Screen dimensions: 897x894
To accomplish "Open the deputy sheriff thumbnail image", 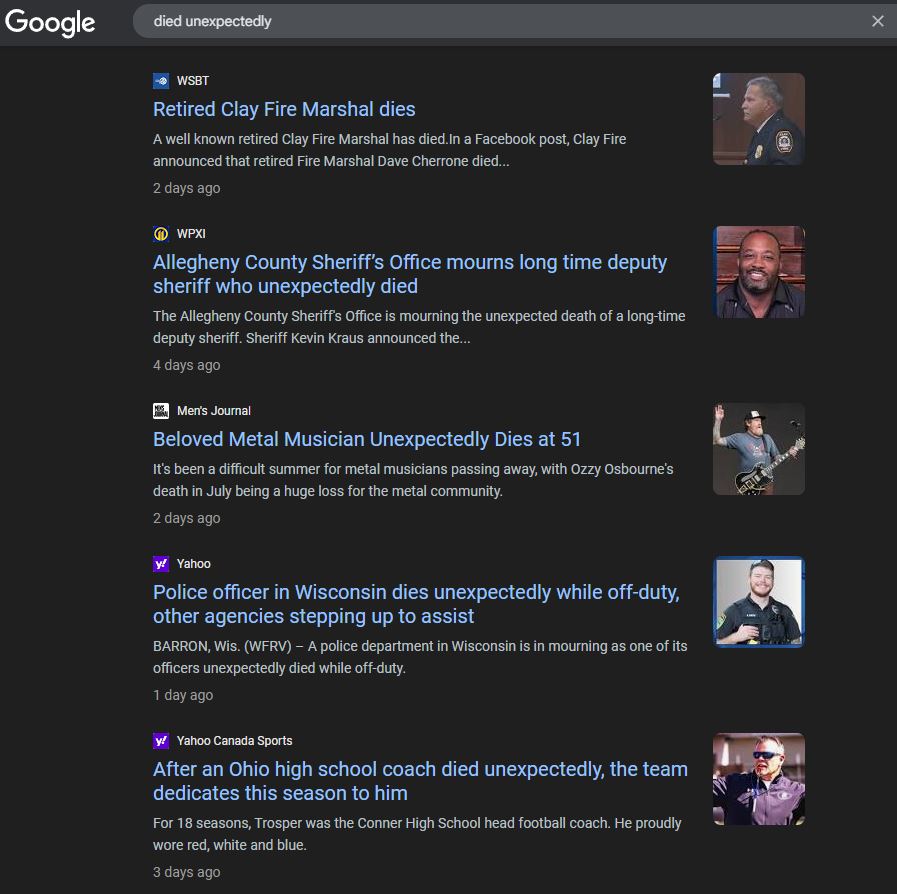I will [759, 272].
